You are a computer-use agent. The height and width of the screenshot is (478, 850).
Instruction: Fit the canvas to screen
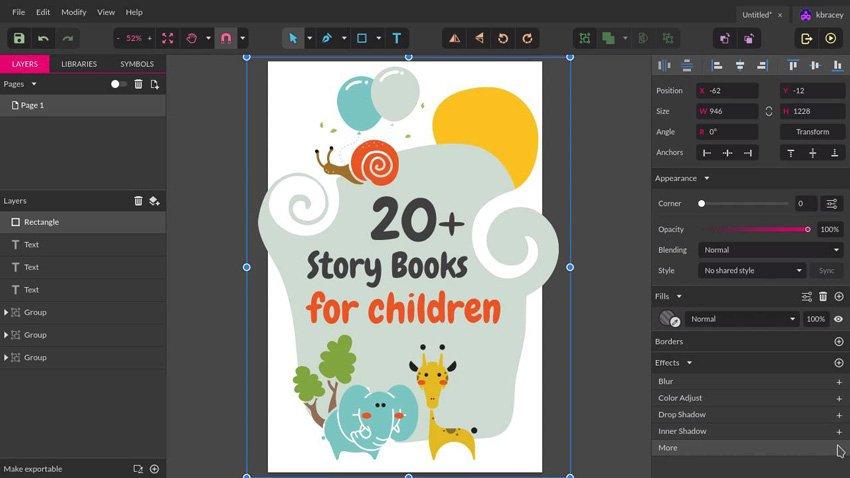tap(168, 38)
